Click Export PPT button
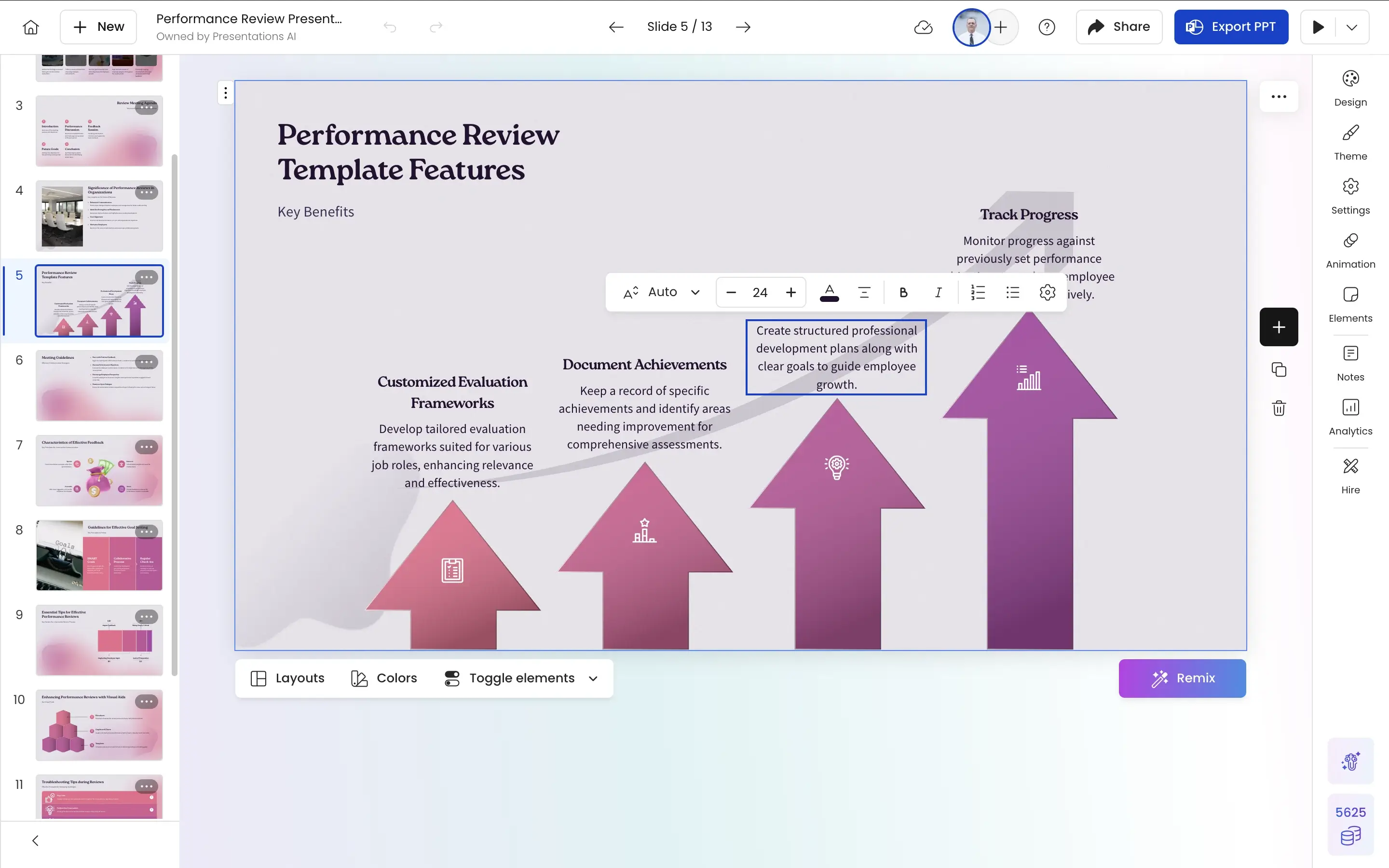Image resolution: width=1389 pixels, height=868 pixels. [1231, 27]
